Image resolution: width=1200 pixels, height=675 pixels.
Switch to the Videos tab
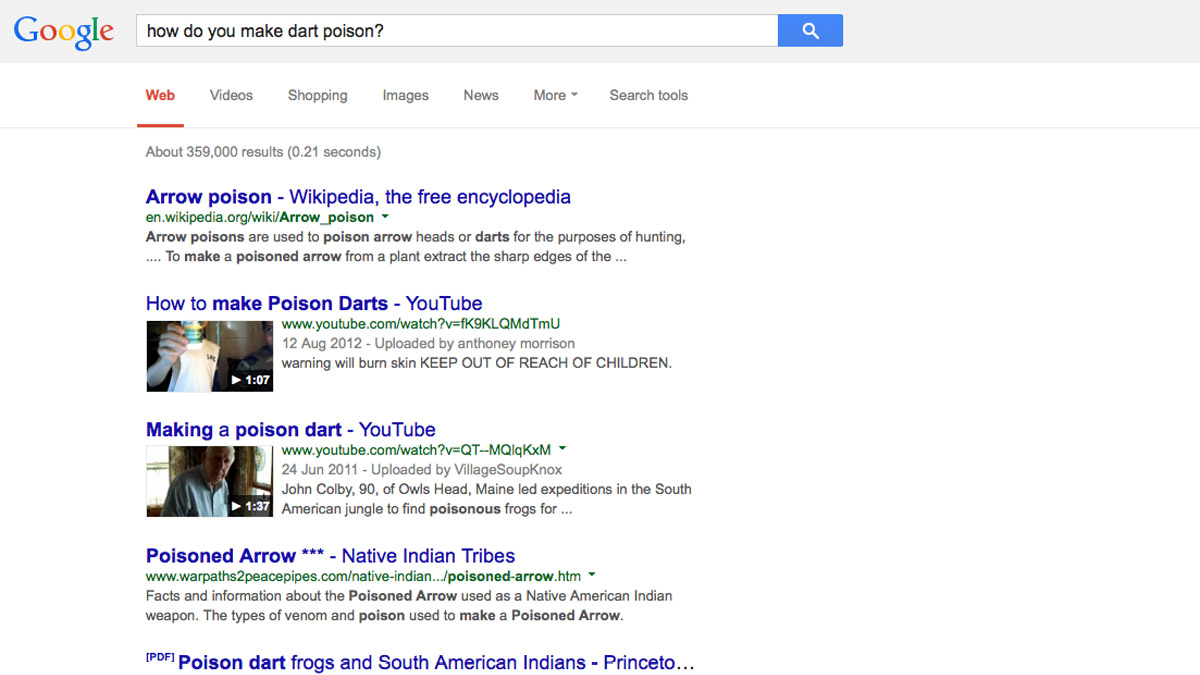[x=231, y=96]
